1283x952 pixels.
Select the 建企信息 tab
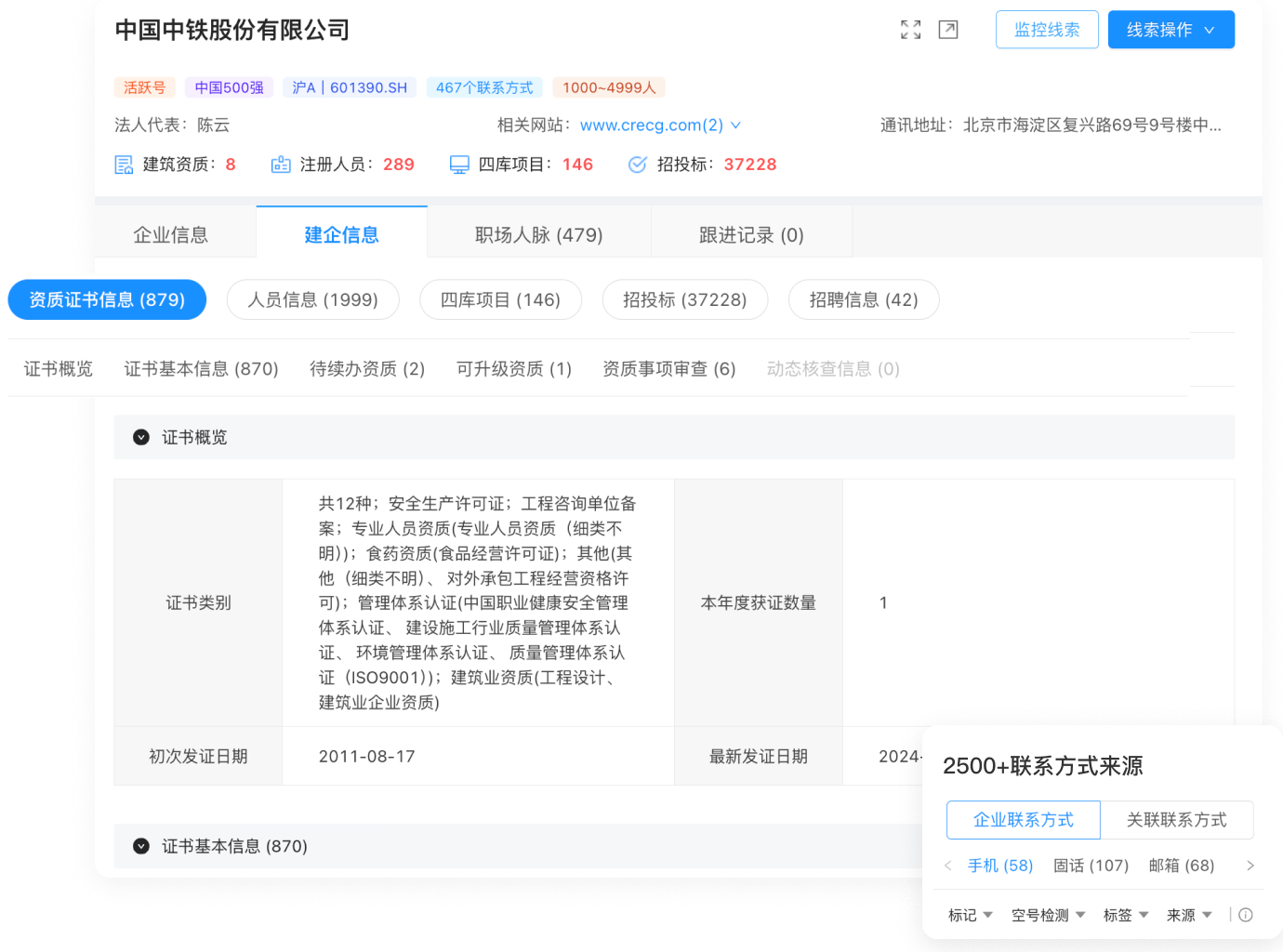pos(341,234)
